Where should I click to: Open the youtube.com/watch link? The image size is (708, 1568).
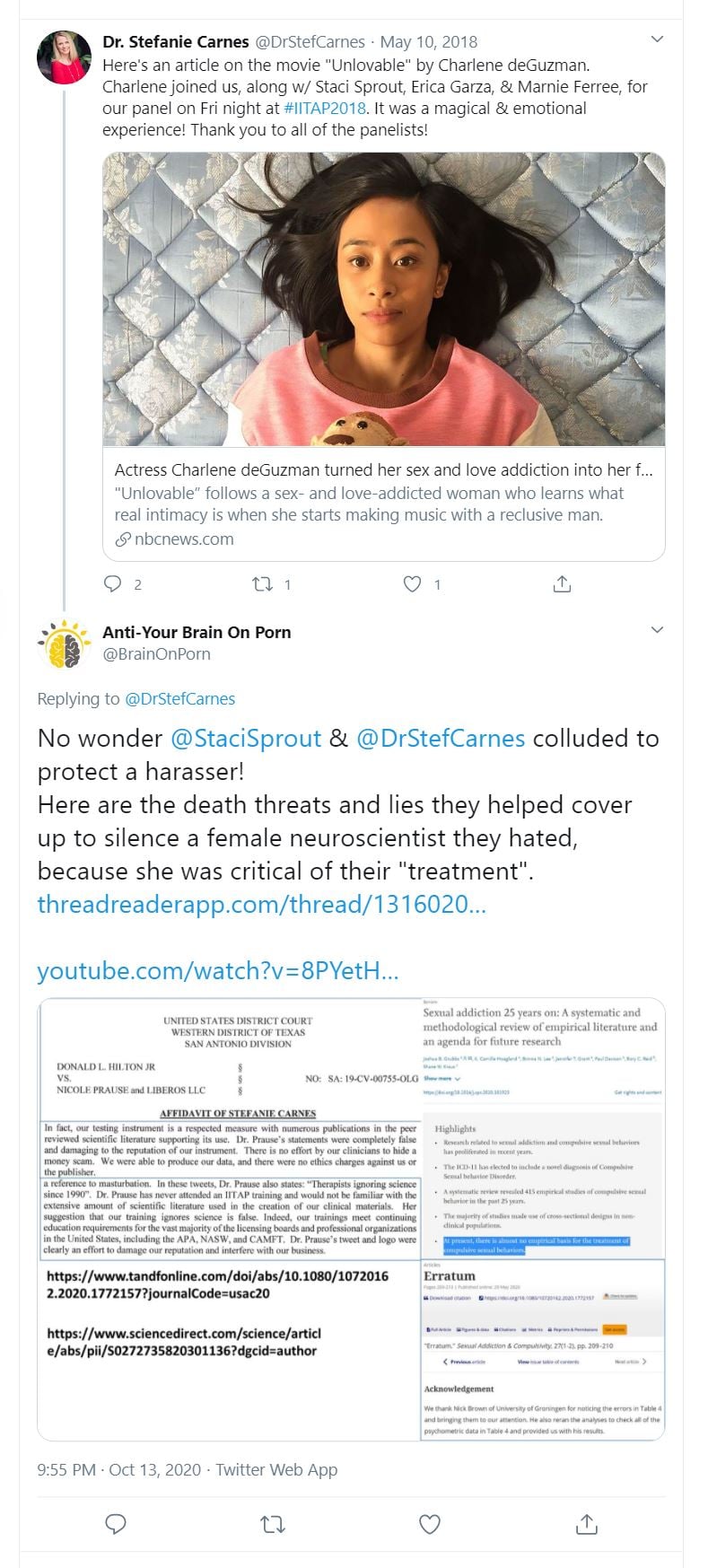[x=218, y=970]
